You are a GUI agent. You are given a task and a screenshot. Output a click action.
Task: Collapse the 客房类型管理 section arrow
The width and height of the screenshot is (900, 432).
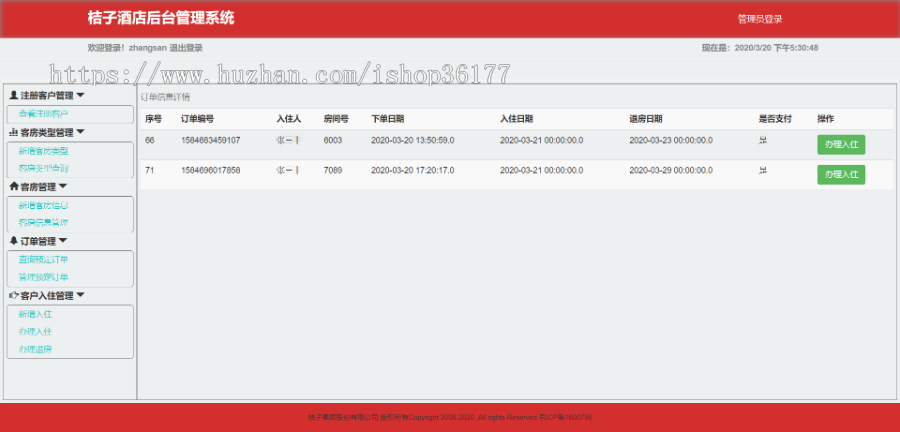(80, 133)
